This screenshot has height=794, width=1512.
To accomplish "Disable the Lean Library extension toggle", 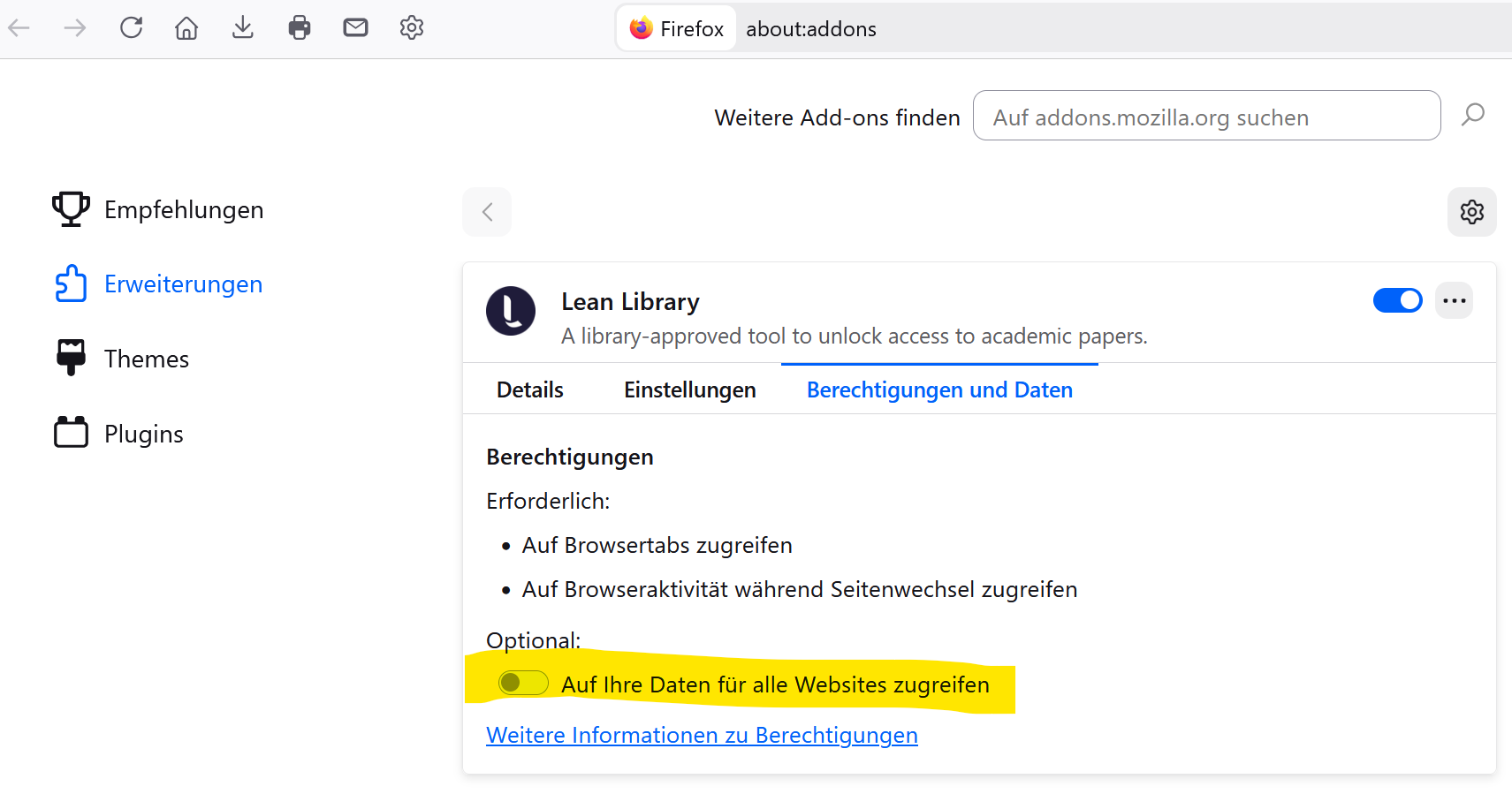I will point(1397,300).
